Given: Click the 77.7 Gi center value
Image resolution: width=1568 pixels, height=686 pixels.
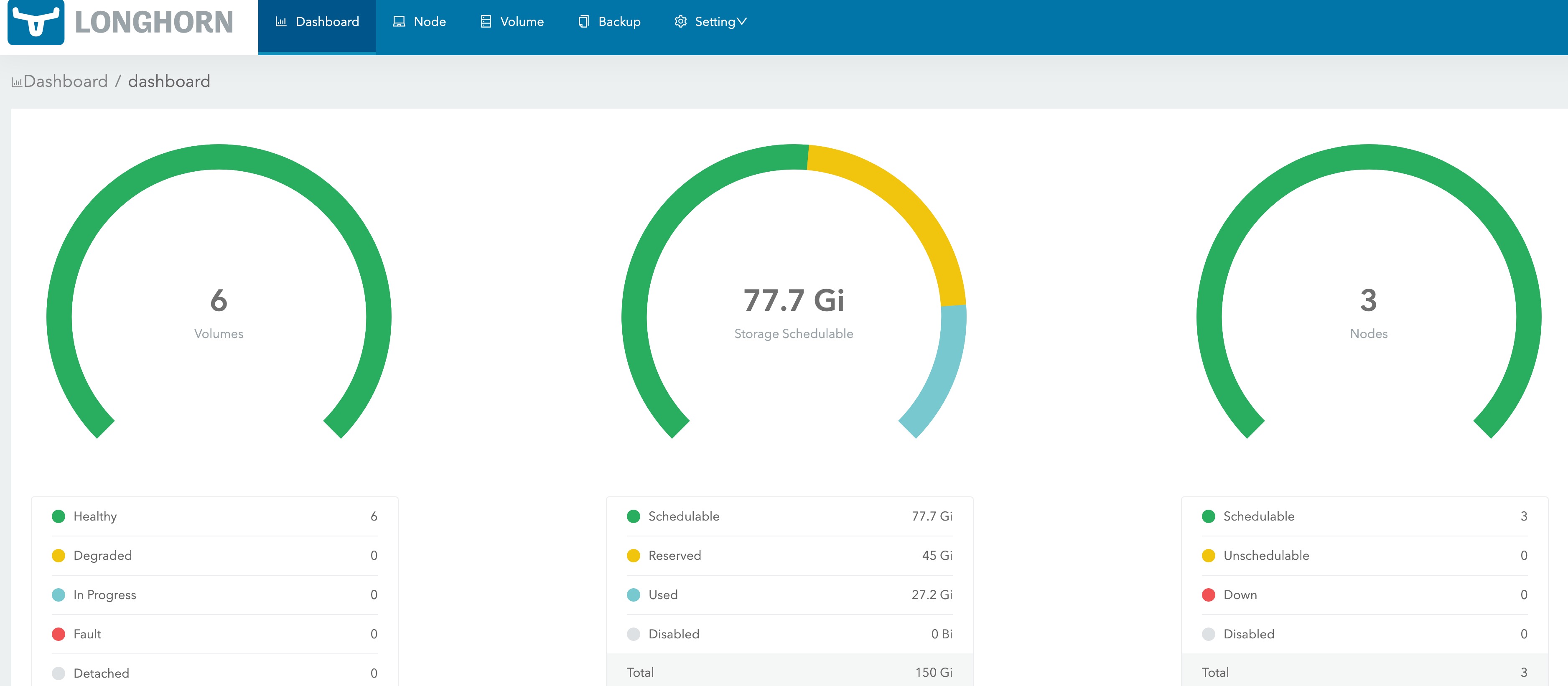Looking at the screenshot, I should [794, 300].
